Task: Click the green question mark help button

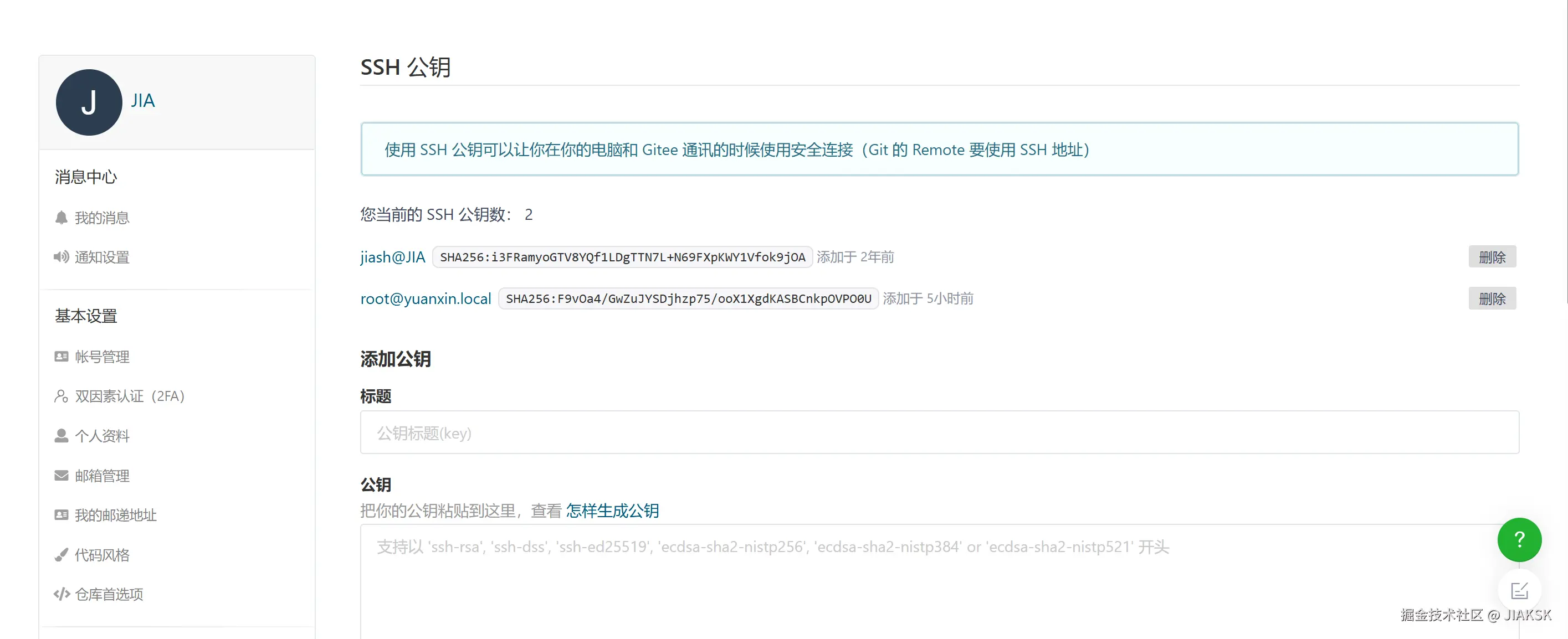Action: [x=1519, y=539]
